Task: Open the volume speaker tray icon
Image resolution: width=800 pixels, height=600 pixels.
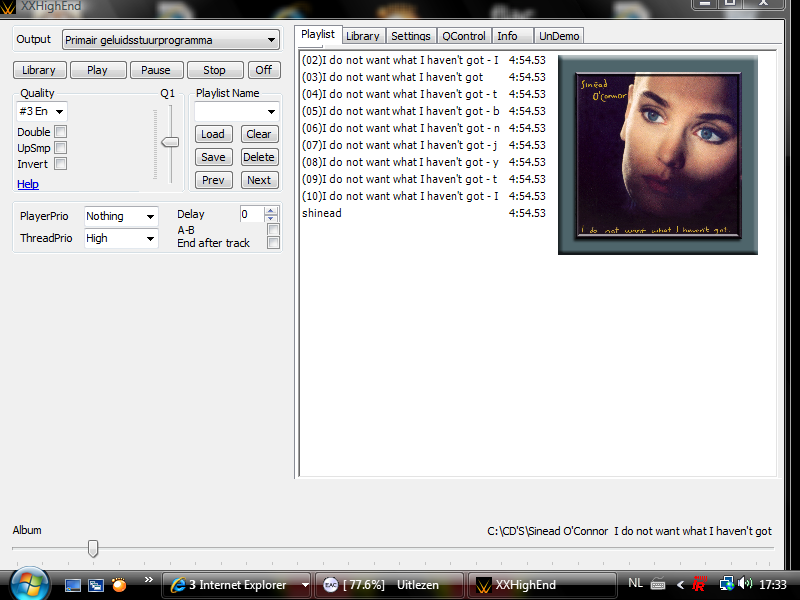Action: coord(745,583)
